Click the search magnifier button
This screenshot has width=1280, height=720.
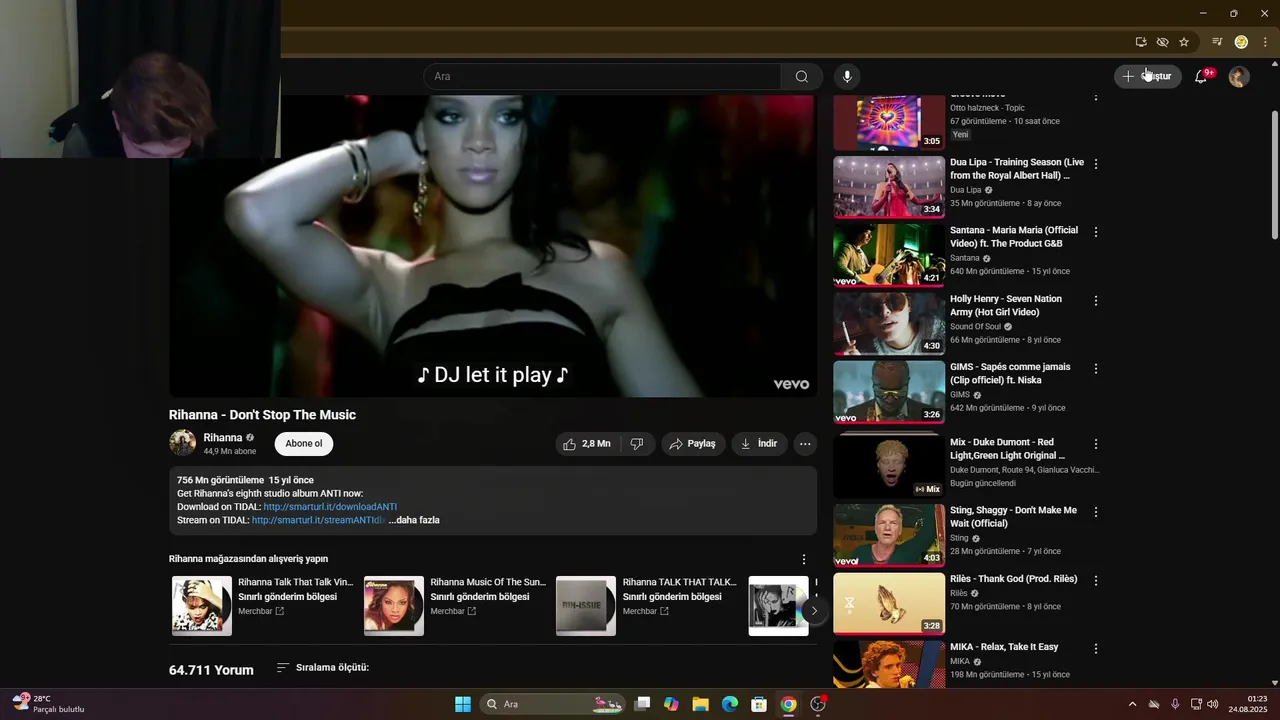[x=802, y=77]
